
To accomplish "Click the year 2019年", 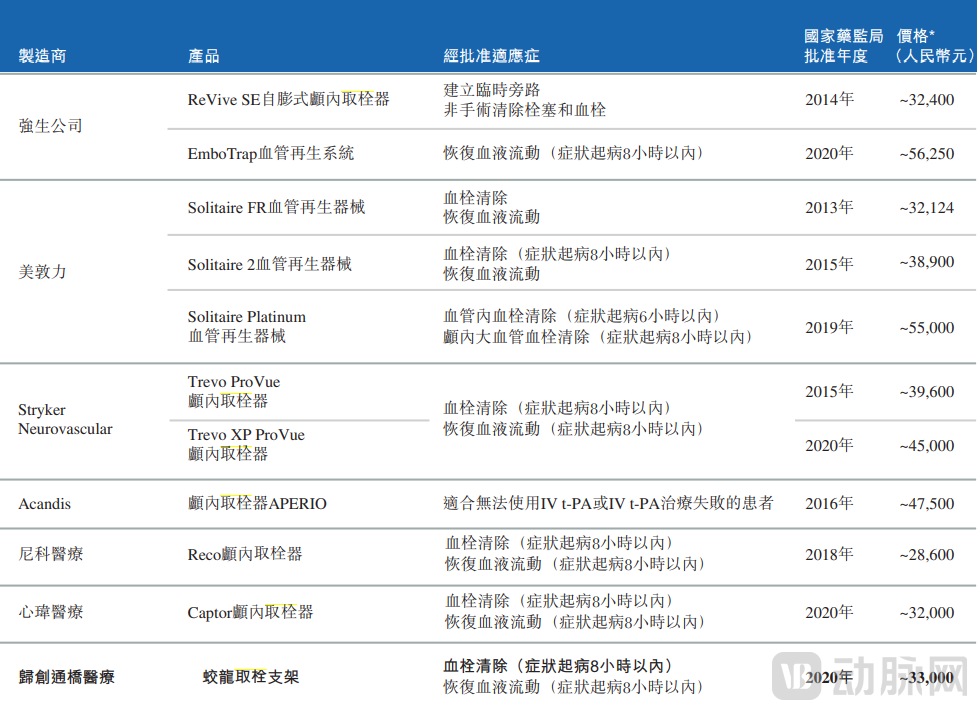I will pos(829,327).
